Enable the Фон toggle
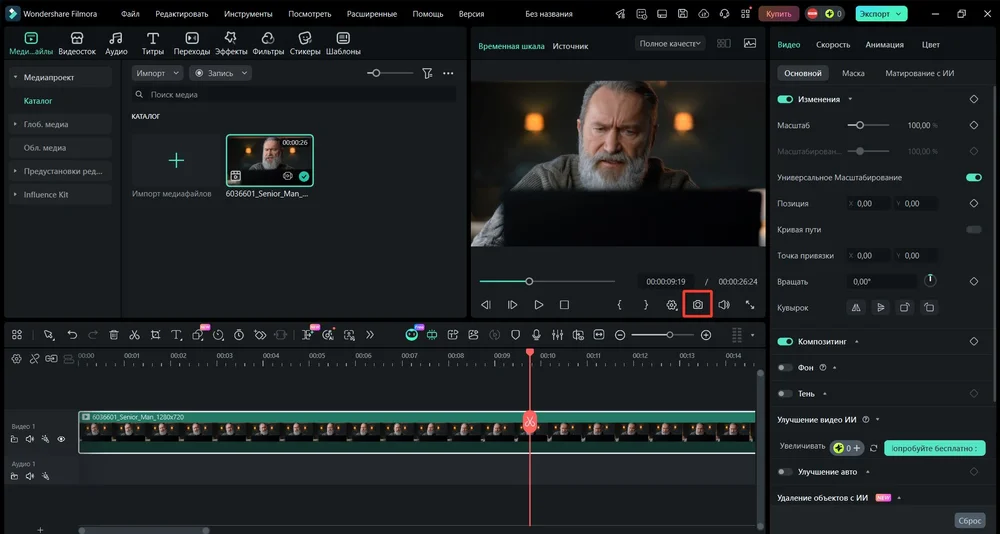This screenshot has width=1000, height=534. [785, 368]
